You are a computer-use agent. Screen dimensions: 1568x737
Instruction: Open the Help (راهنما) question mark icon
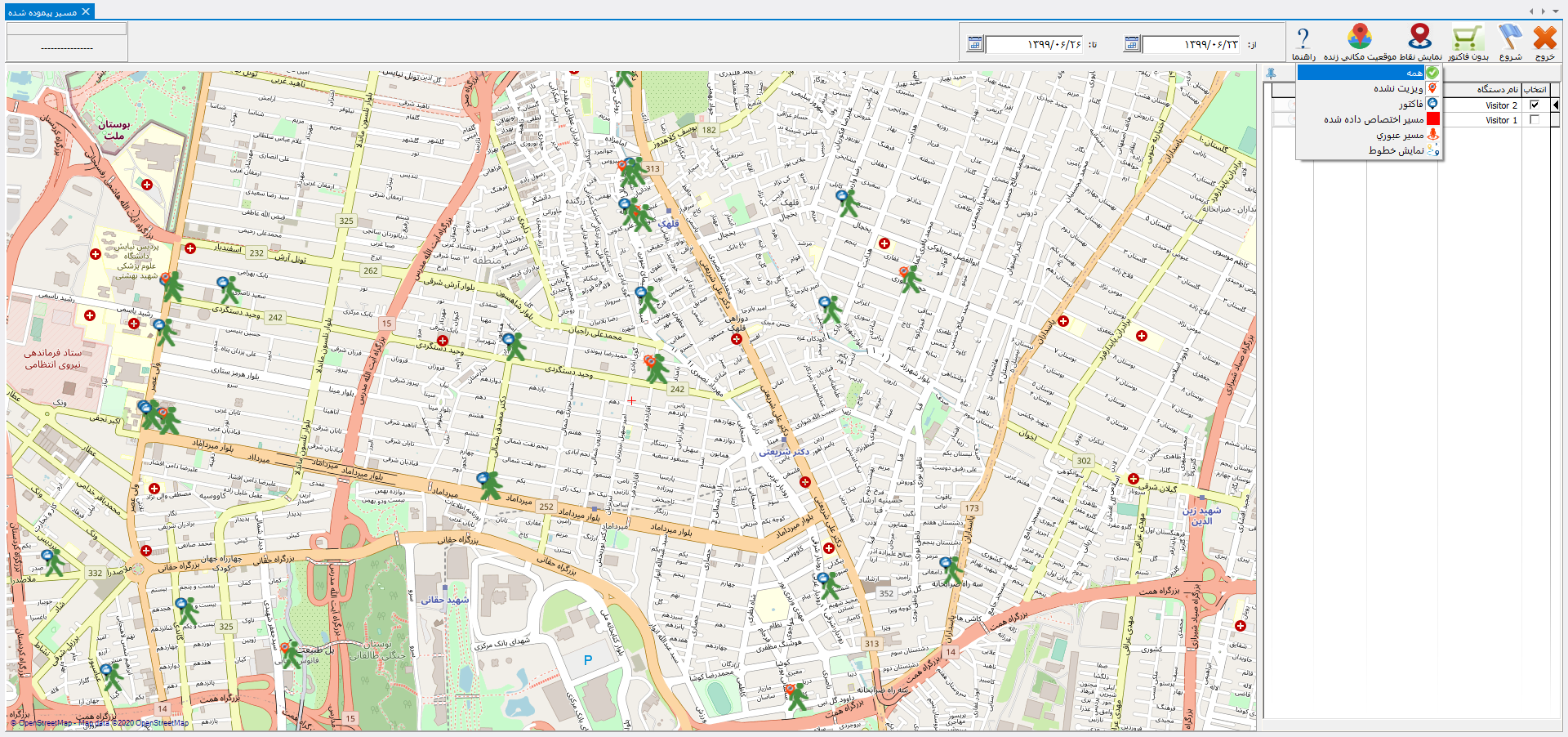(1303, 38)
